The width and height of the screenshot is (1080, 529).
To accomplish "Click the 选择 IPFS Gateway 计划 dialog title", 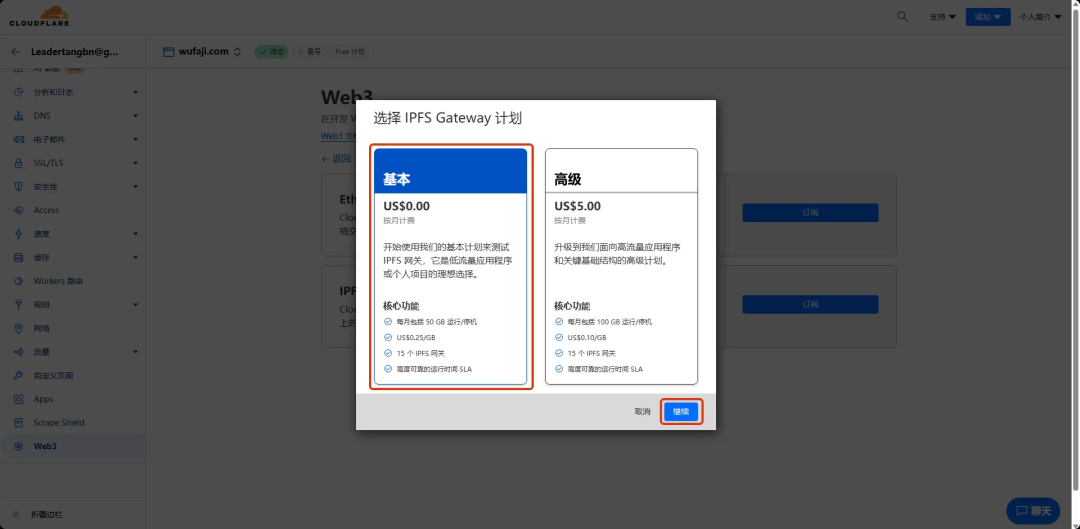I will [448, 118].
